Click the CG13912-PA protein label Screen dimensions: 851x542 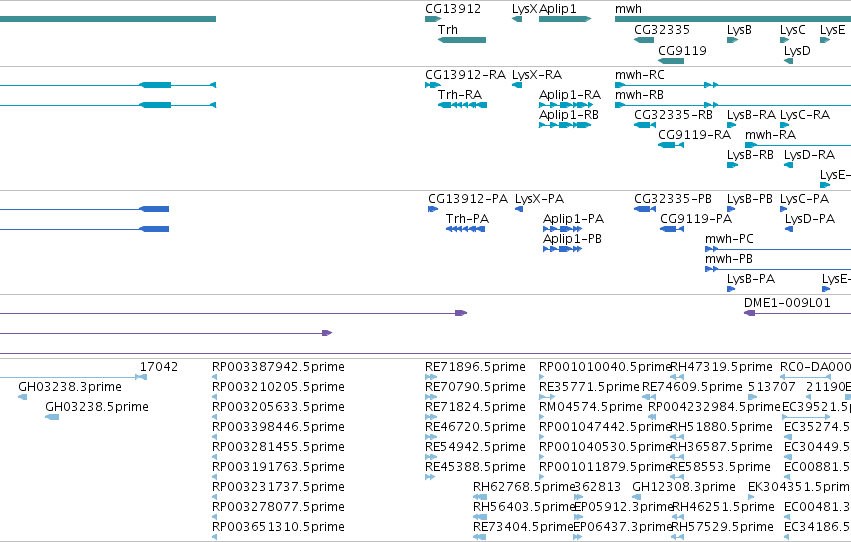pyautogui.click(x=468, y=199)
